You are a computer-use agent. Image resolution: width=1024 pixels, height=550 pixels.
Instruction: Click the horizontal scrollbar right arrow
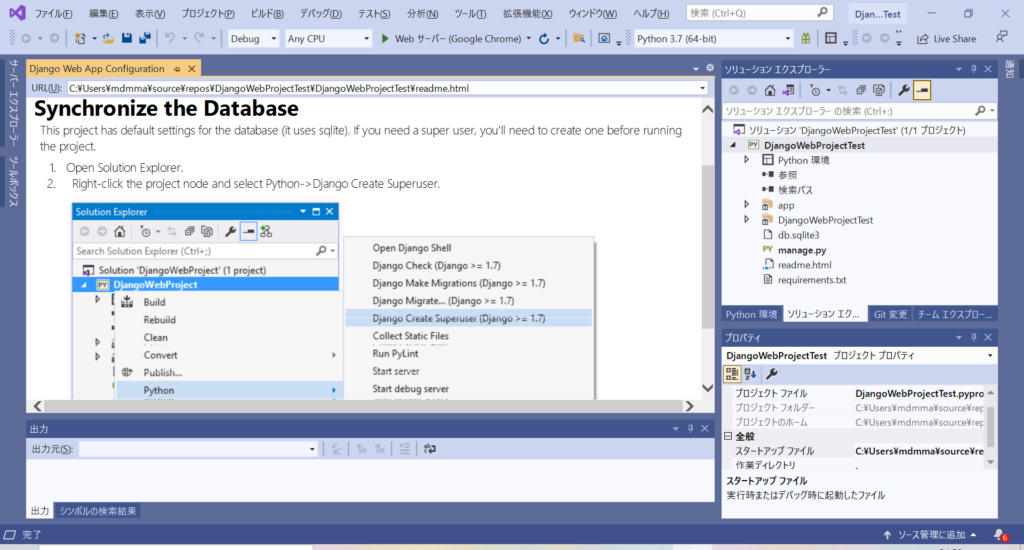tap(689, 406)
